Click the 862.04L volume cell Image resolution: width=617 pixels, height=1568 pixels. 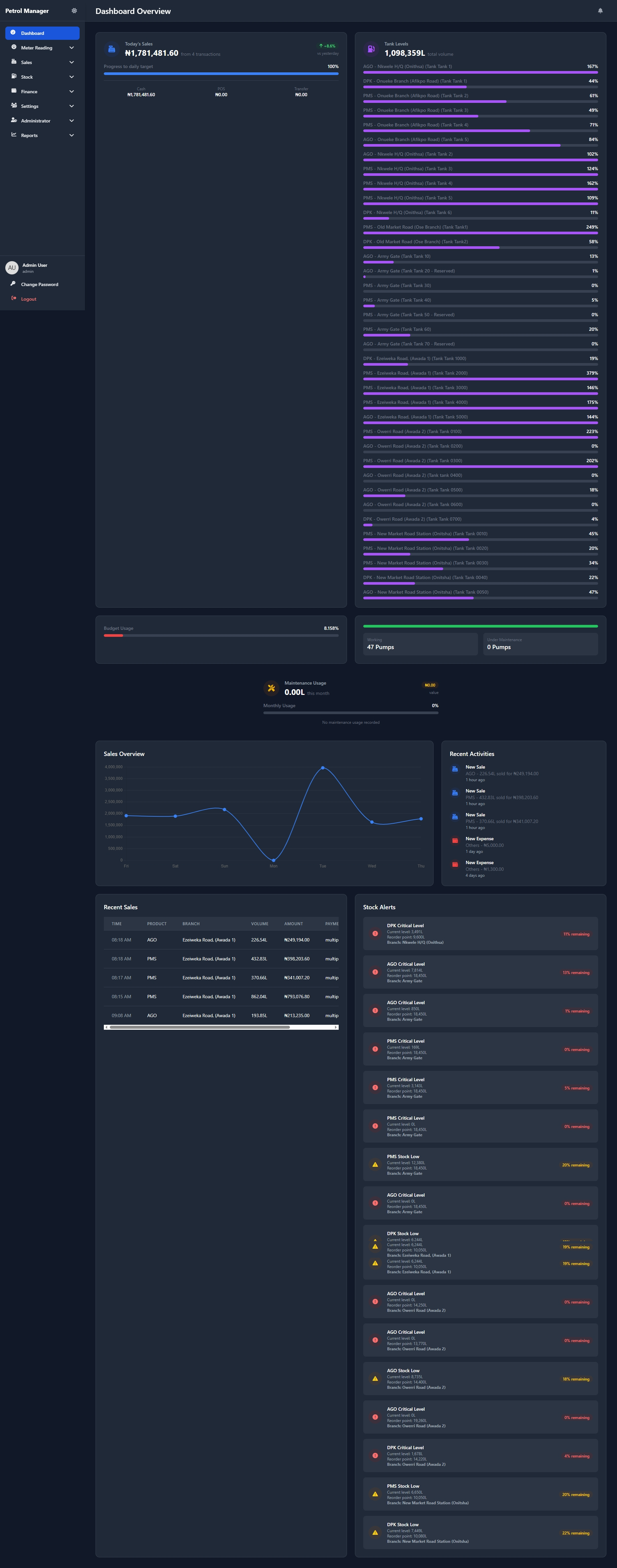(259, 997)
